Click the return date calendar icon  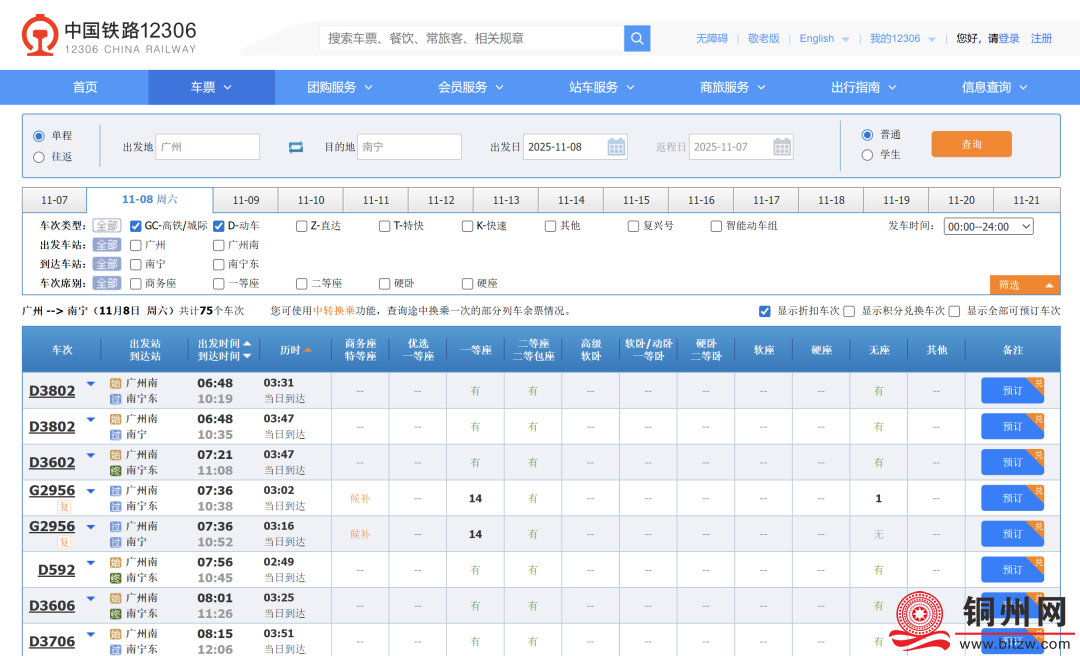pos(782,147)
